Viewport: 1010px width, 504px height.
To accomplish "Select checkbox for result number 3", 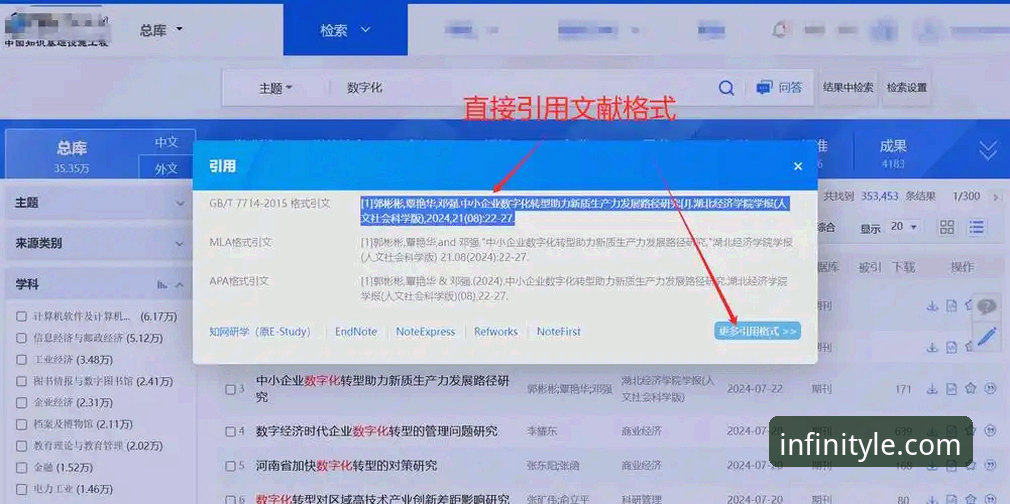I will pos(230,389).
